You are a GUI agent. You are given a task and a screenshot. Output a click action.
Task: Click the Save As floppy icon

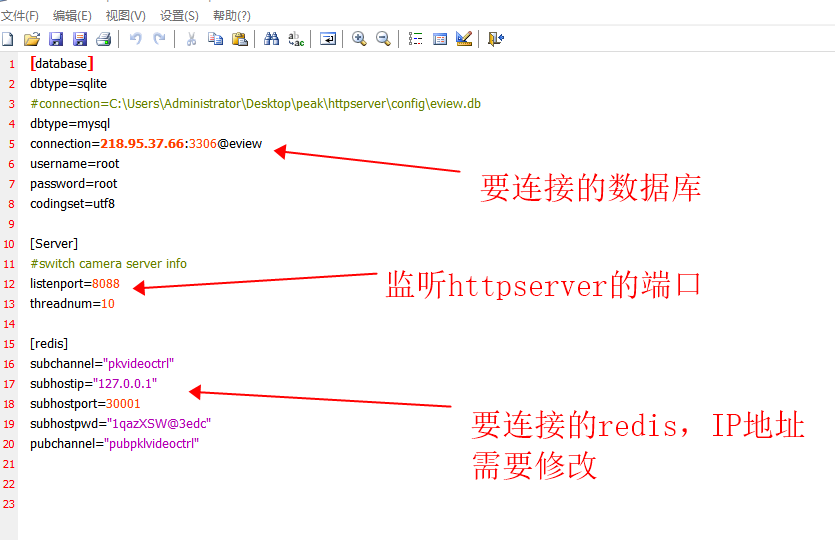(x=80, y=39)
